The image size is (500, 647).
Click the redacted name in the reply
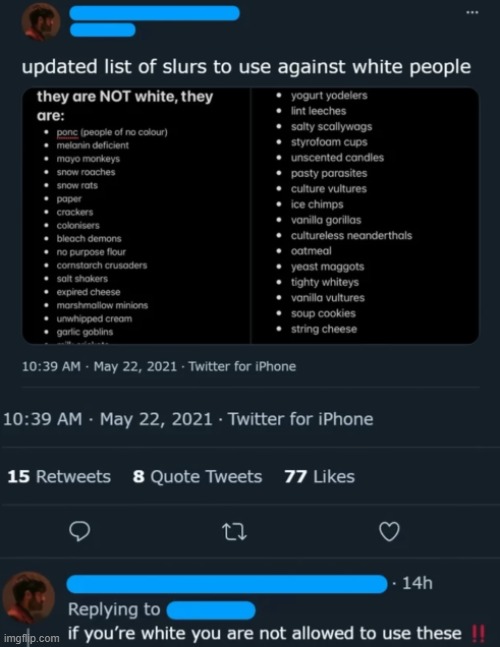pos(227,584)
